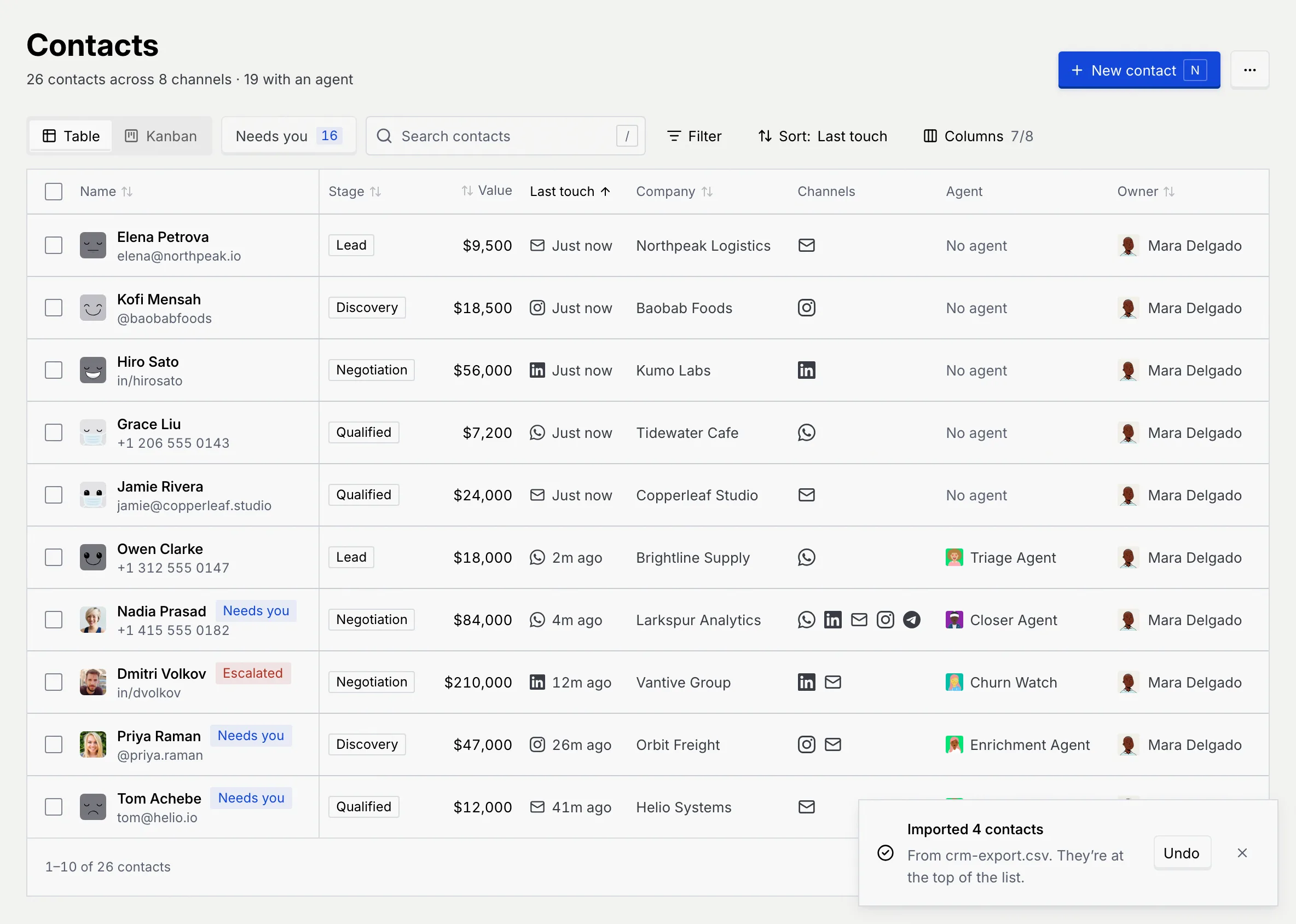Click Needs you badge beside Priya Raman
This screenshot has height=924, width=1296.
[251, 735]
